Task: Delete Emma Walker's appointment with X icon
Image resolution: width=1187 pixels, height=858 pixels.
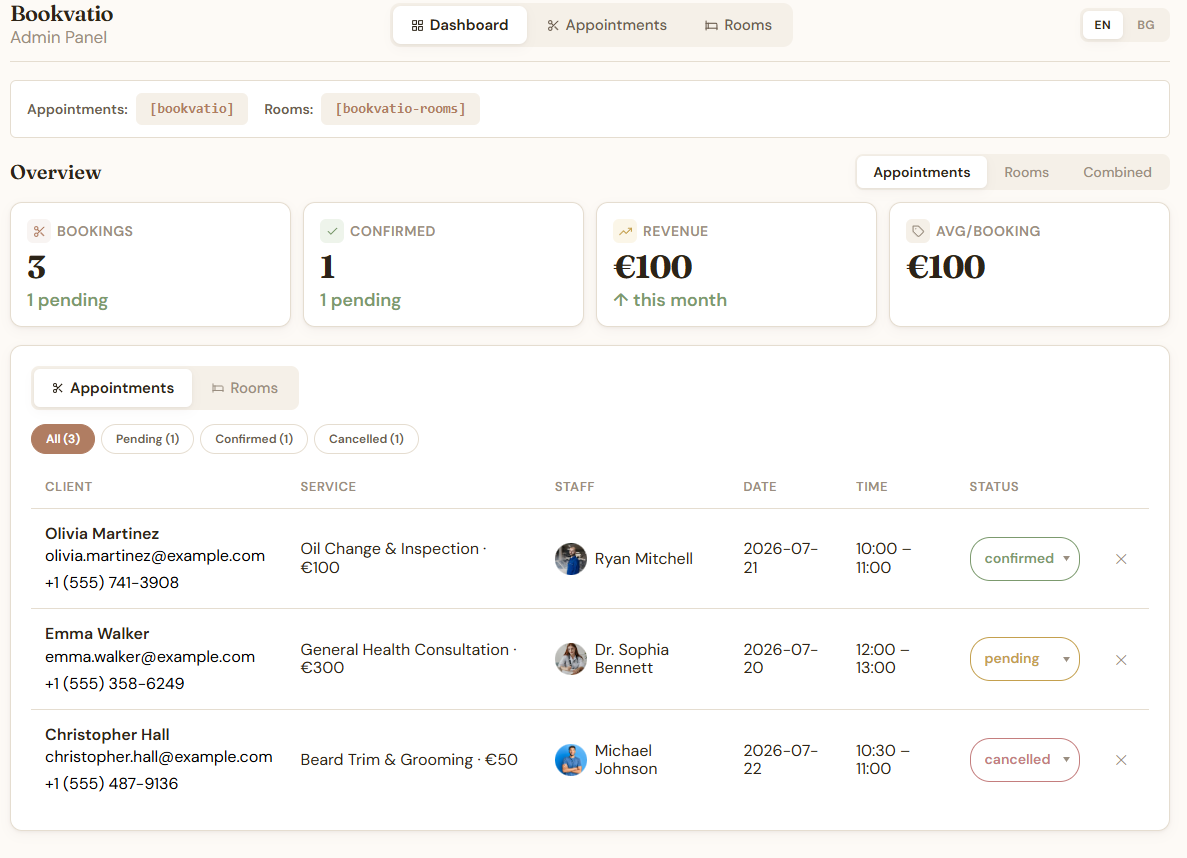Action: pos(1121,660)
